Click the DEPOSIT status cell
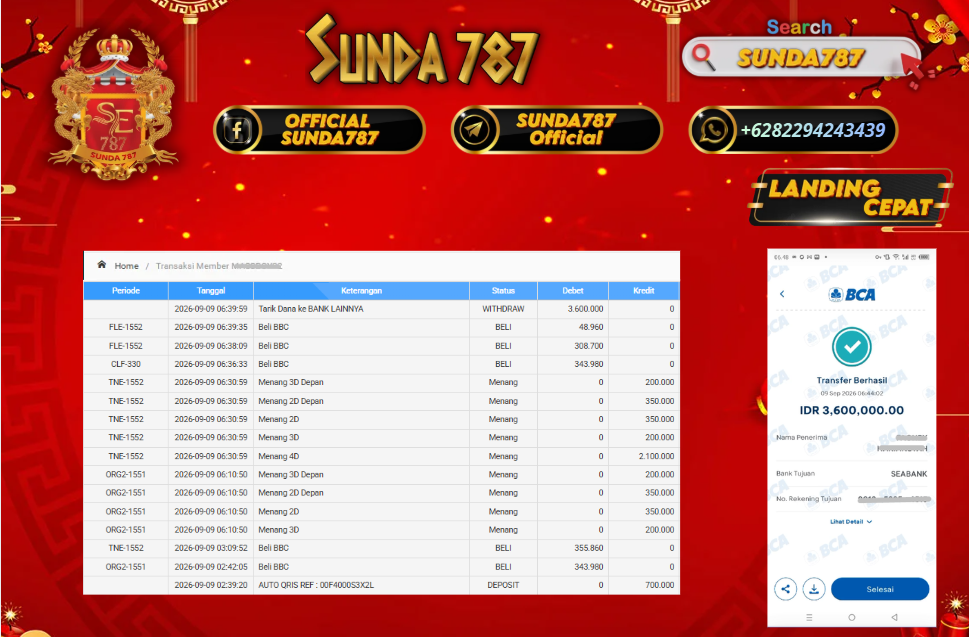Image resolution: width=969 pixels, height=637 pixels. 503,585
